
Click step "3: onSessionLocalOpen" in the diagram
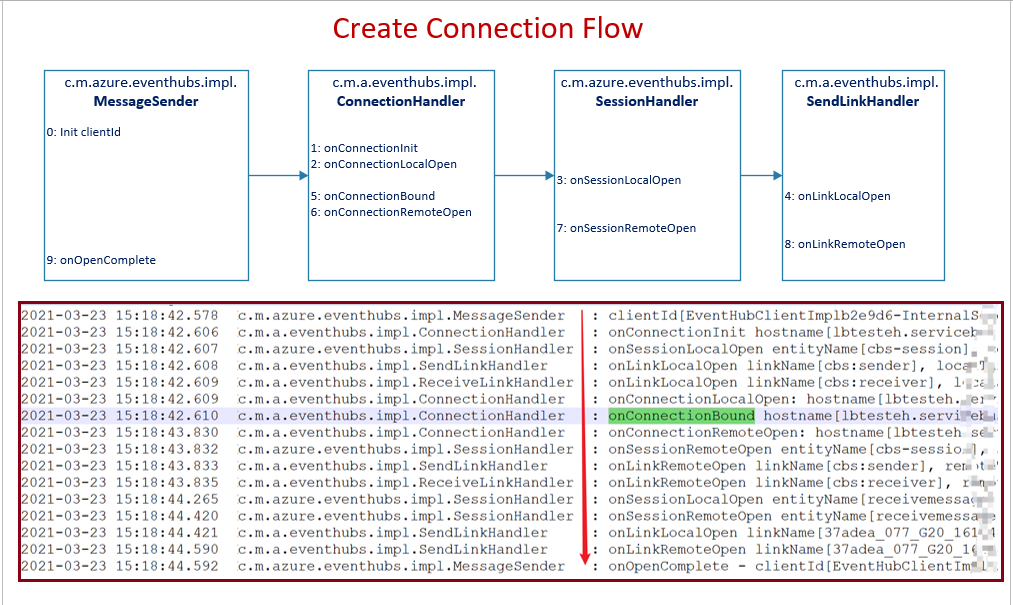coord(619,180)
